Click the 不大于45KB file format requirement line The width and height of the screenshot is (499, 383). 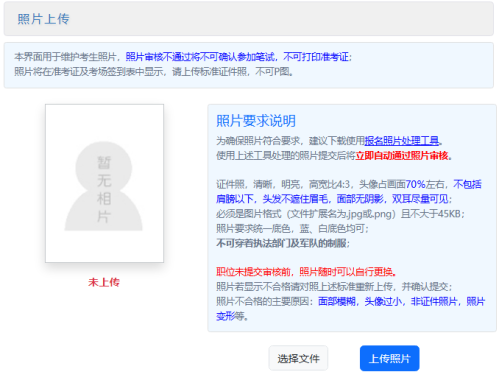(x=340, y=214)
